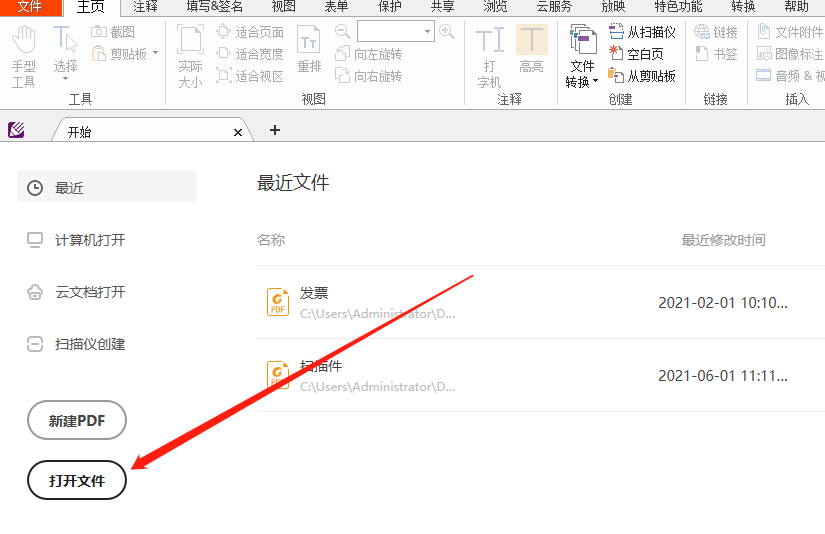This screenshot has height=534, width=825.
Task: Click the purple app logo icon
Action: pyautogui.click(x=16, y=129)
